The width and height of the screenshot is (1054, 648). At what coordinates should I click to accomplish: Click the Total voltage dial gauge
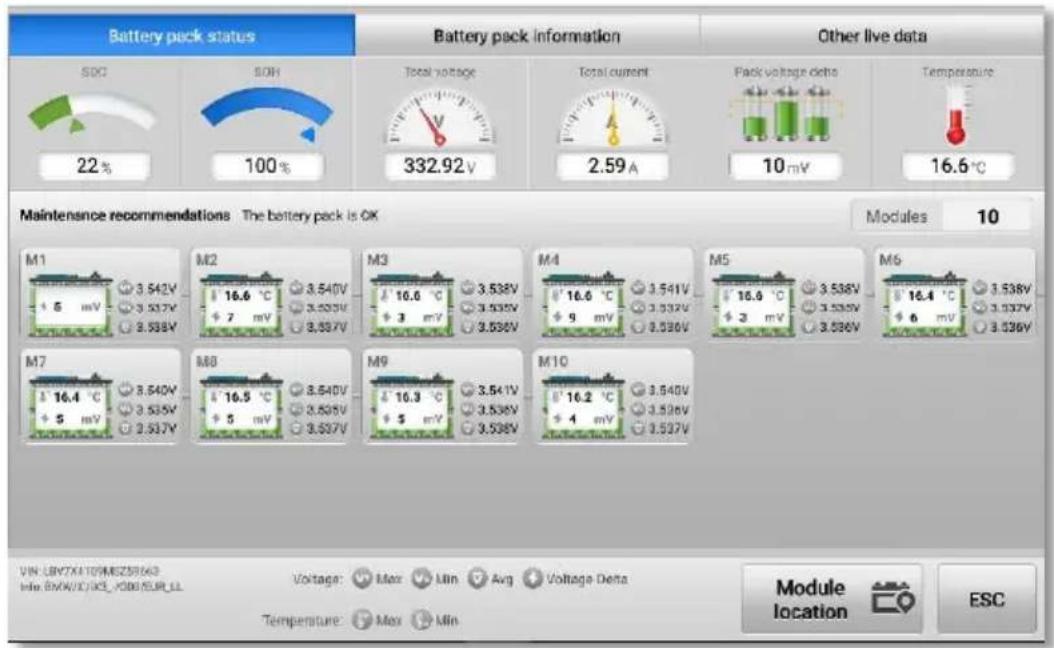(440, 117)
